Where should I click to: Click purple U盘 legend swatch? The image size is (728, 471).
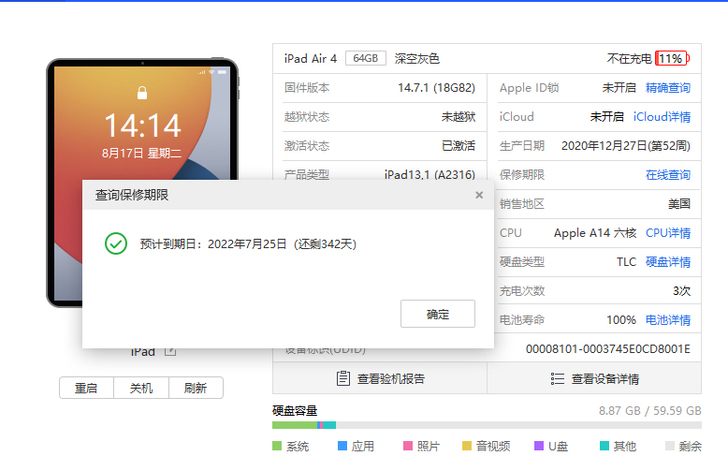pos(539,446)
